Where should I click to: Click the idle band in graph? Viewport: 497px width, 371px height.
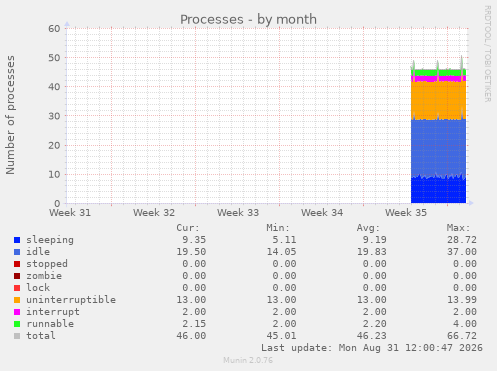coord(438,147)
